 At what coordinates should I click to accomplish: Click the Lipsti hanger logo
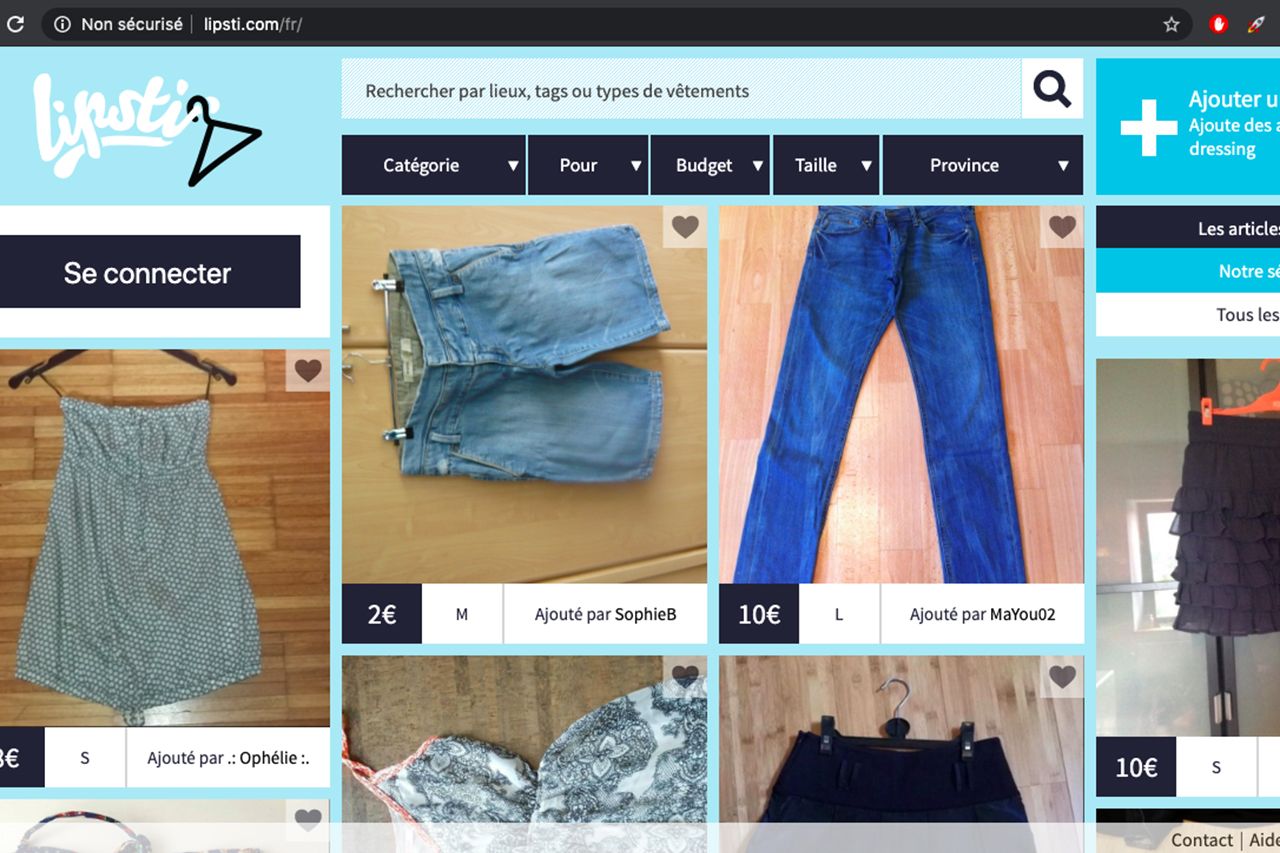(x=145, y=130)
